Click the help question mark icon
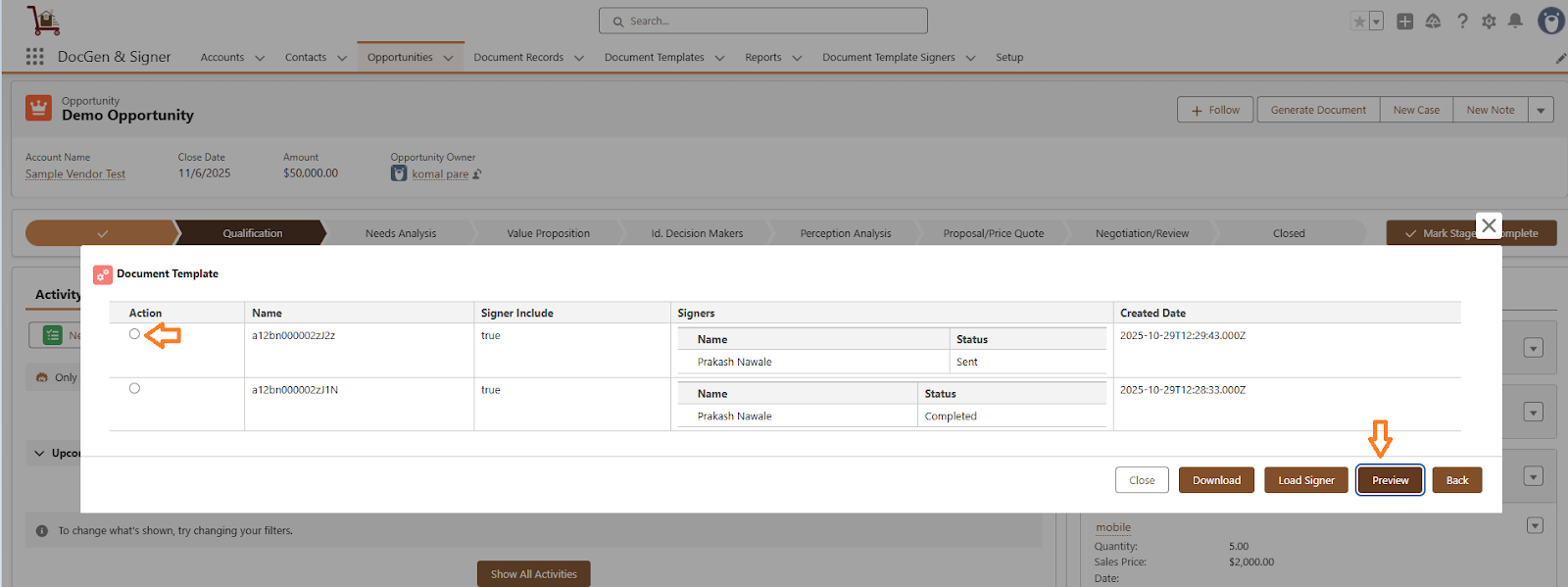The image size is (1568, 587). (1462, 21)
